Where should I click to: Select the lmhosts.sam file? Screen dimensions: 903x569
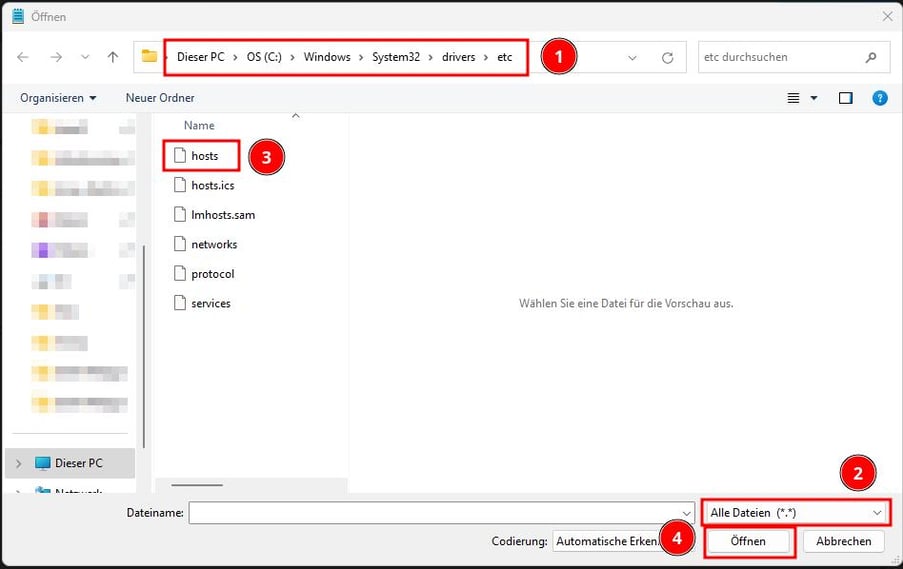click(x=222, y=215)
